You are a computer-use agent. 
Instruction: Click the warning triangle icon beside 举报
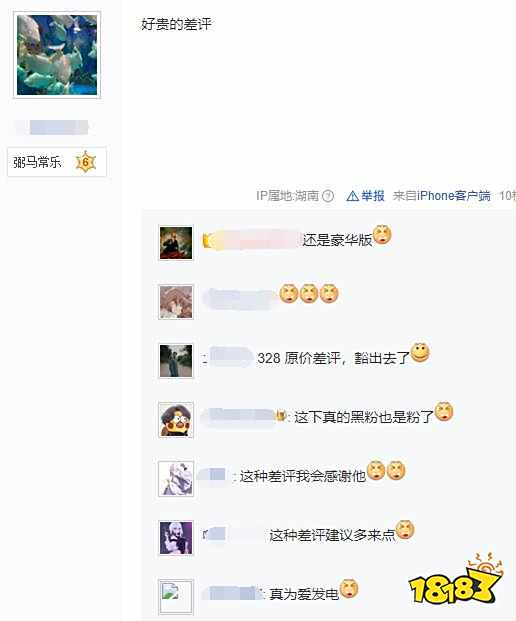point(352,196)
